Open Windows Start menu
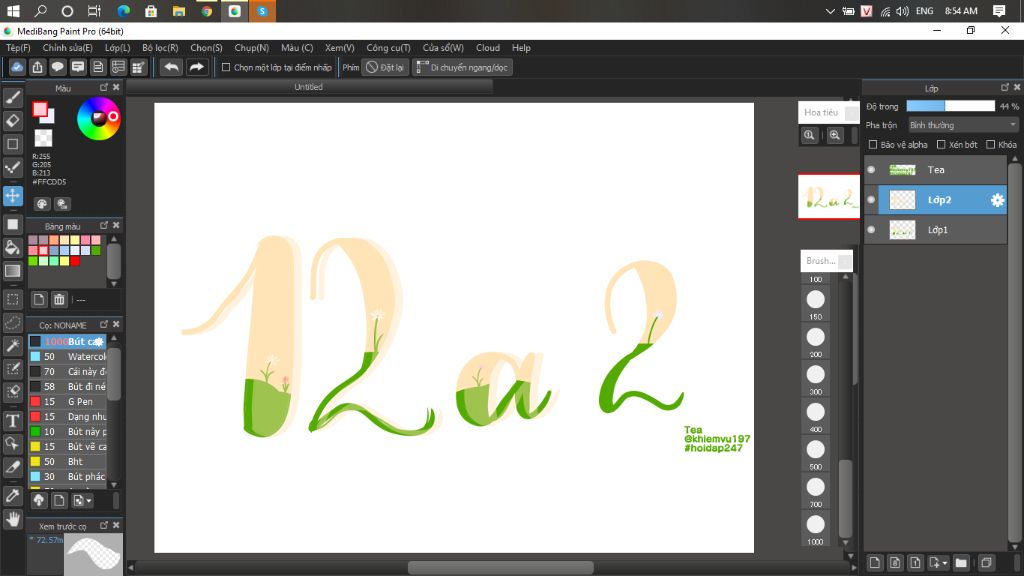The height and width of the screenshot is (576, 1024). 12,11
